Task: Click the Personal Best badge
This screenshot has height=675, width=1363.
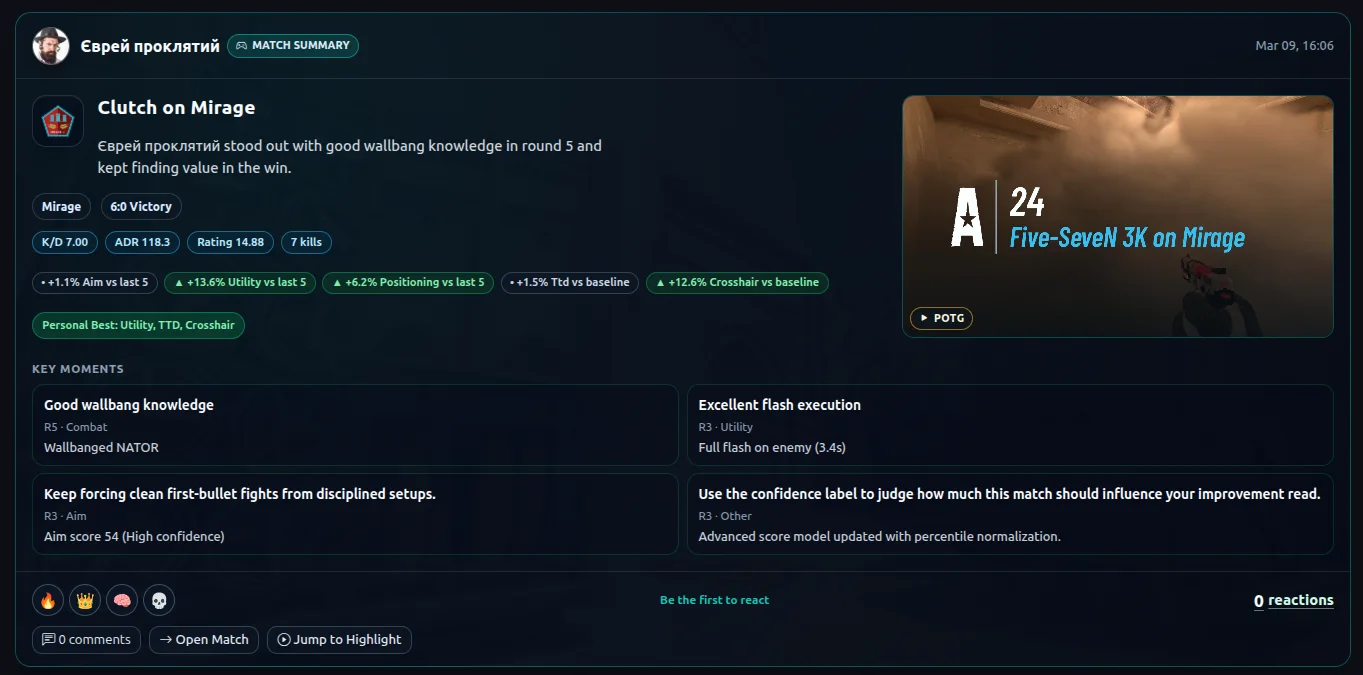Action: click(138, 325)
